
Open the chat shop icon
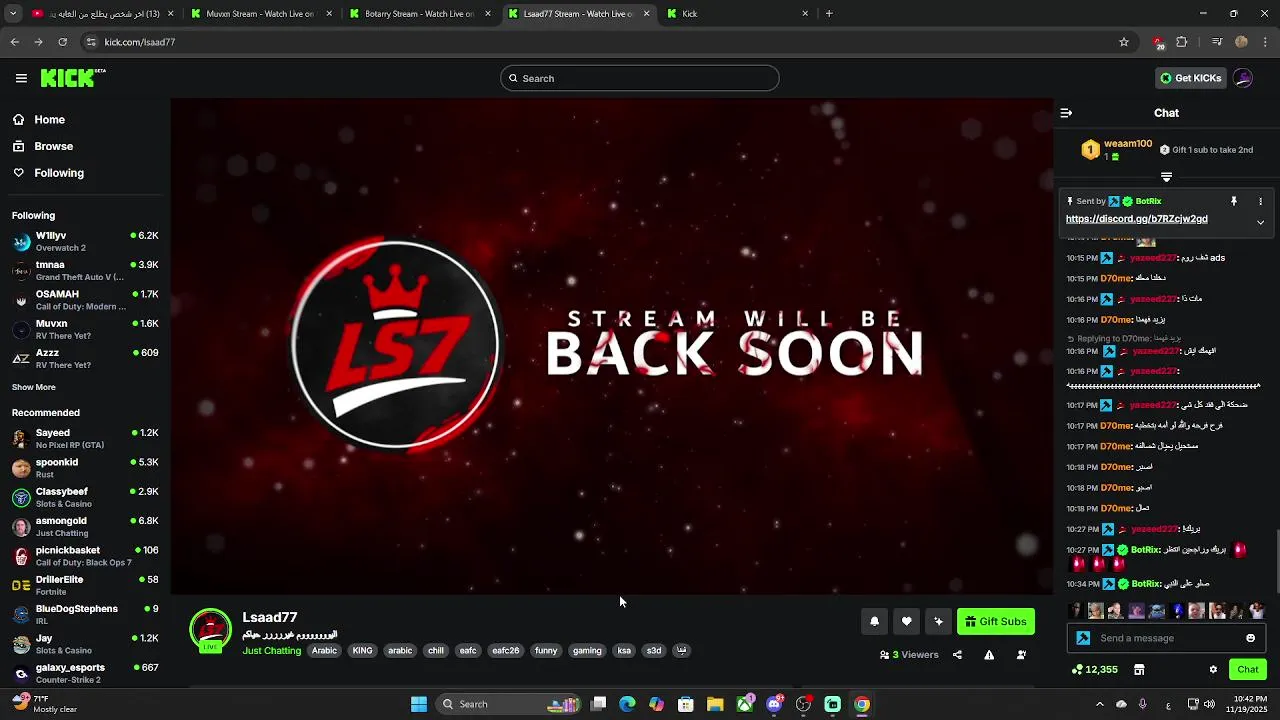1138,669
